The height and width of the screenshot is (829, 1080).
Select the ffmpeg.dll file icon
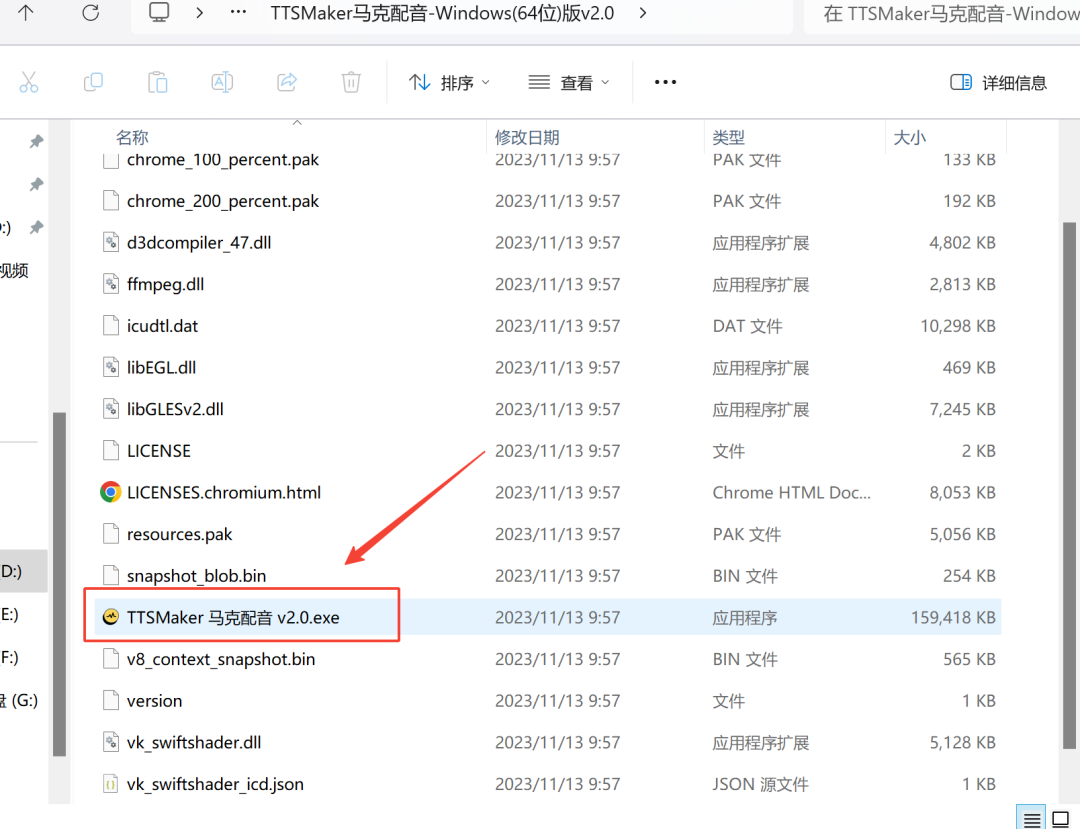click(x=110, y=284)
